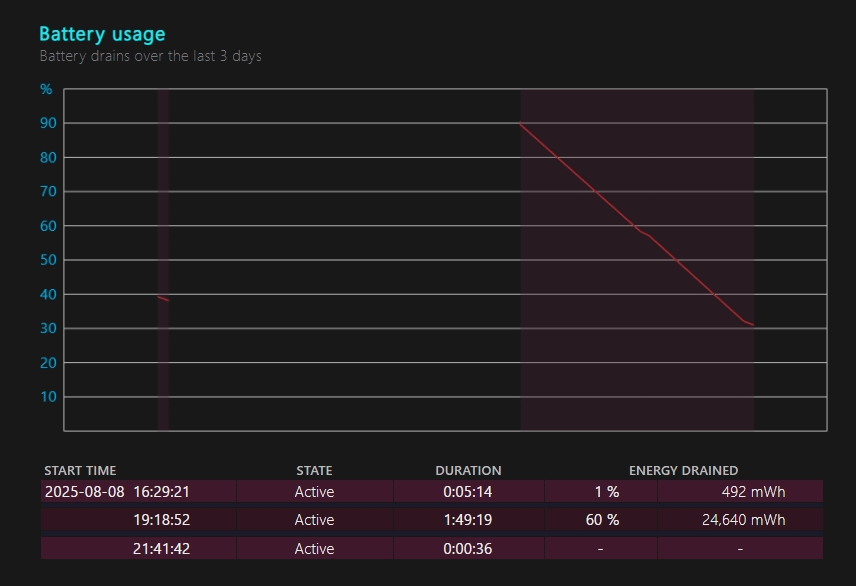The image size is (856, 586).
Task: Select the 2025-08-08 16:29:21 start time cell
Action: tap(117, 492)
